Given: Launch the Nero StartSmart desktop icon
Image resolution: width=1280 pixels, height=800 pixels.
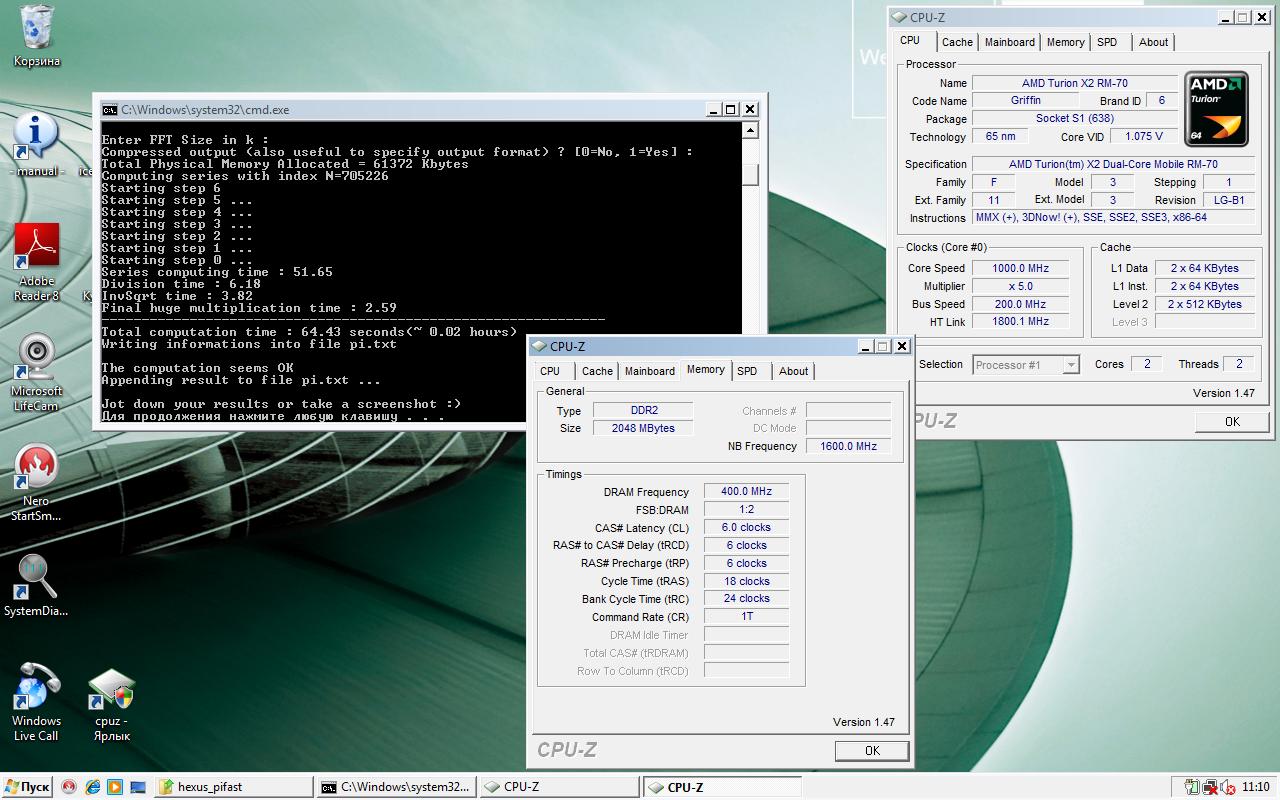Looking at the screenshot, I should point(37,483).
